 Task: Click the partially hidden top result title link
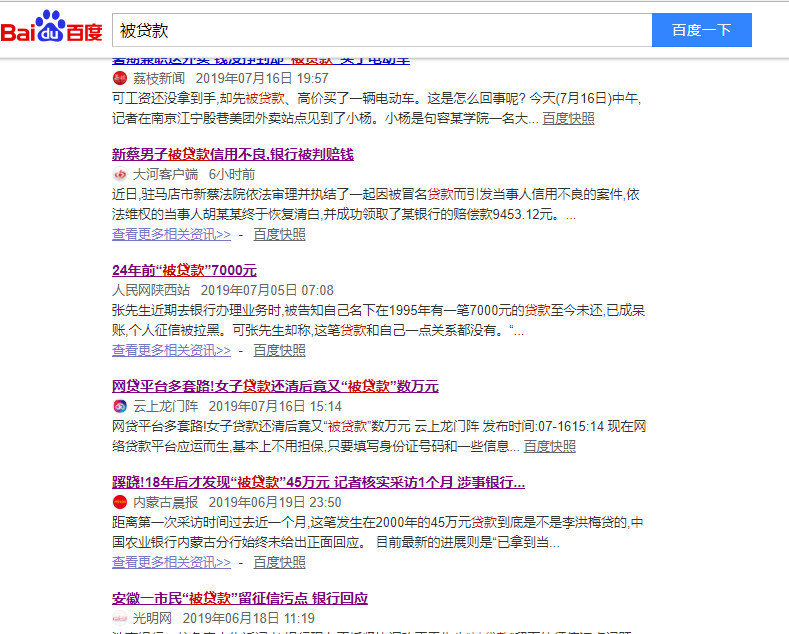[261, 61]
